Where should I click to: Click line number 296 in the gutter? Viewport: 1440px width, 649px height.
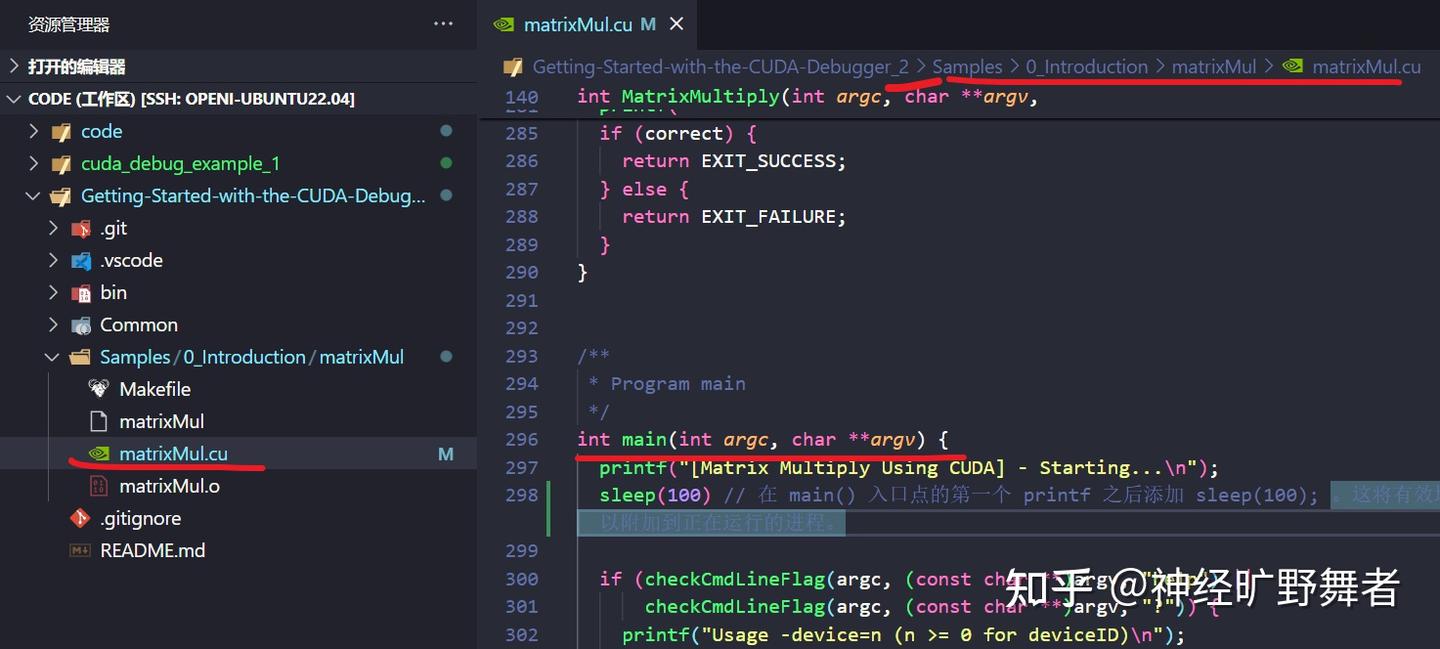pyautogui.click(x=522, y=439)
